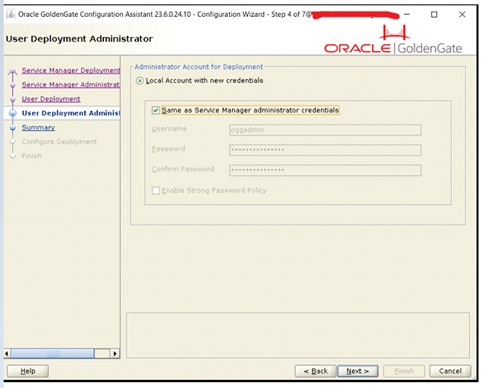Click the Help button
This screenshot has width=483, height=388.
pyautogui.click(x=28, y=371)
